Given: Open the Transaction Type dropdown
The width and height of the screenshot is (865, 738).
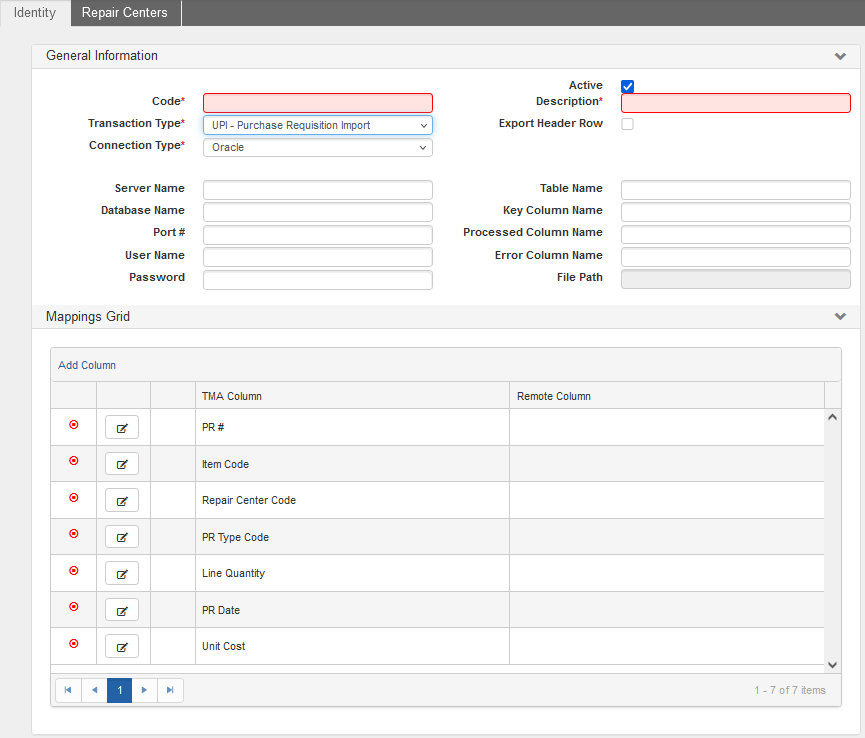Looking at the screenshot, I should click(317, 125).
